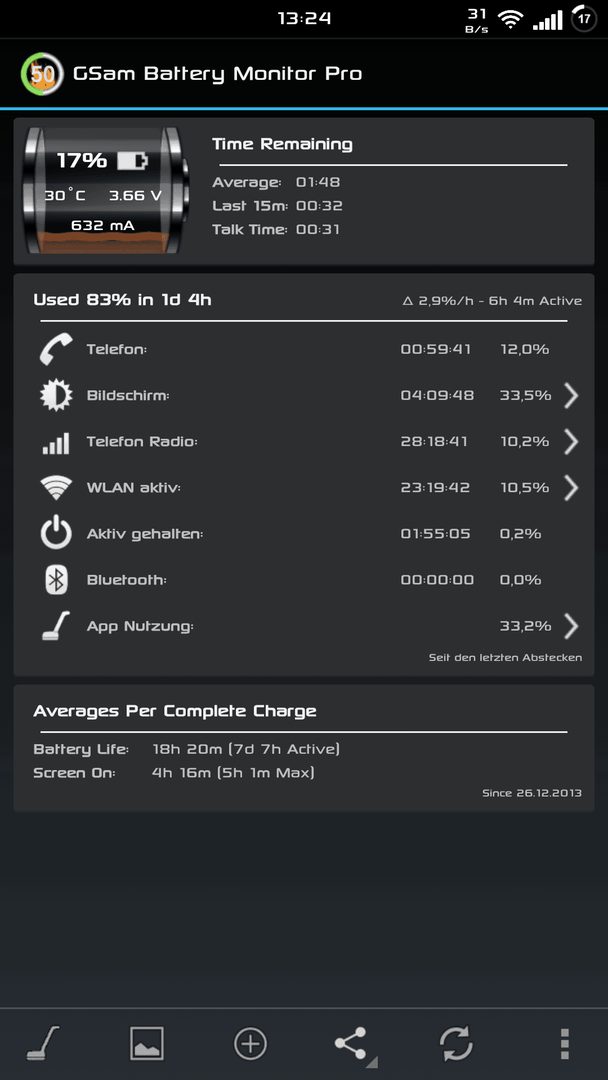Open the Averages Per Complete Charge card
Viewport: 608px width, 1080px height.
click(x=304, y=748)
